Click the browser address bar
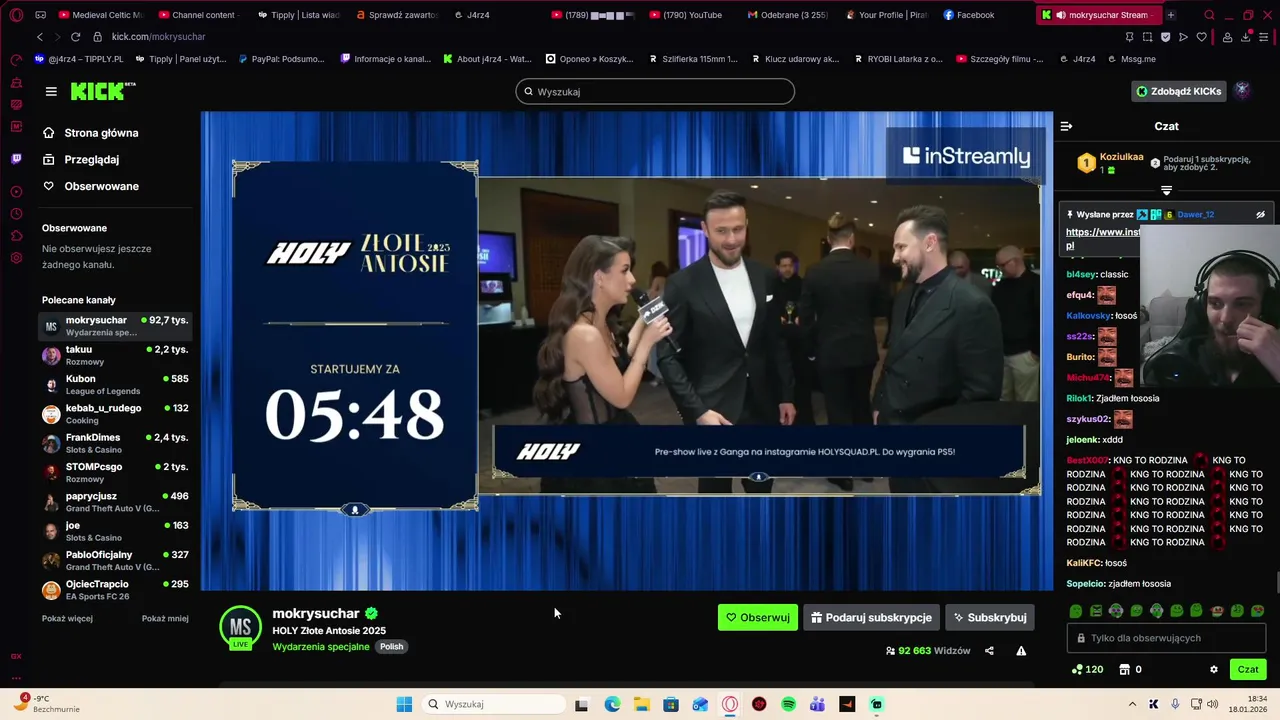 [x=600, y=37]
